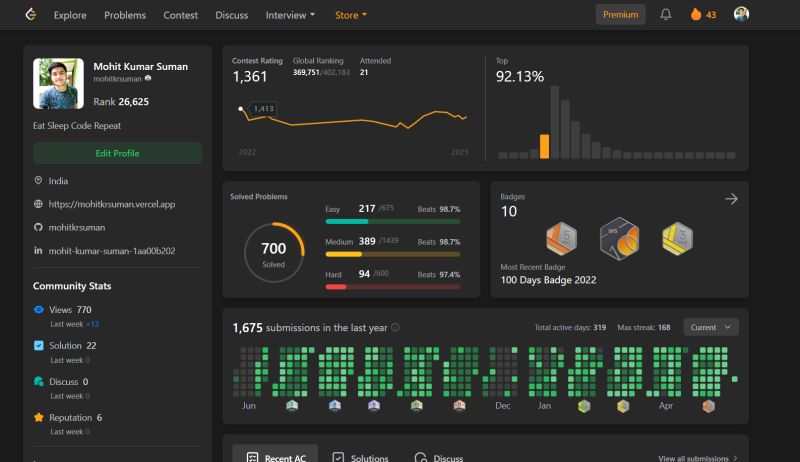Open badges list with arrow icon
Screen dimensions: 800x462
[x=731, y=199]
